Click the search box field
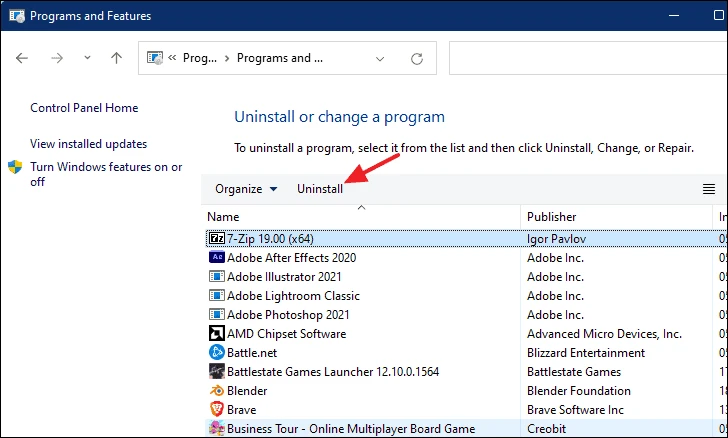The width and height of the screenshot is (728, 438). point(588,59)
